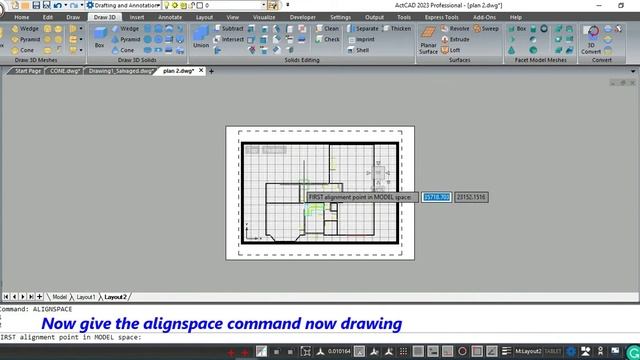Switch to the Layout1 sheet tab
Viewport: 640px width, 360px height.
coord(86,297)
